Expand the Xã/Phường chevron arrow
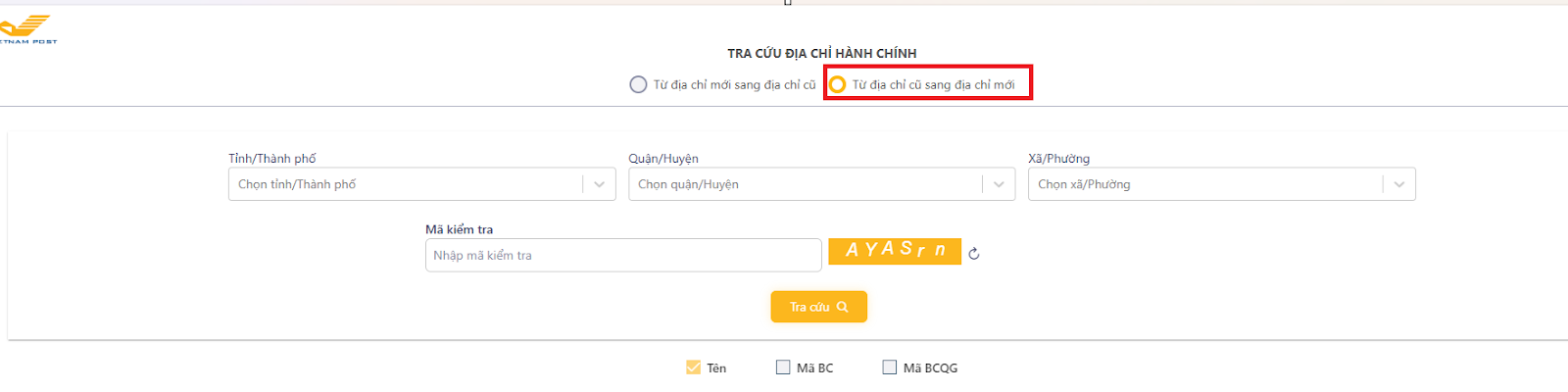The image size is (1568, 392). 1398,184
